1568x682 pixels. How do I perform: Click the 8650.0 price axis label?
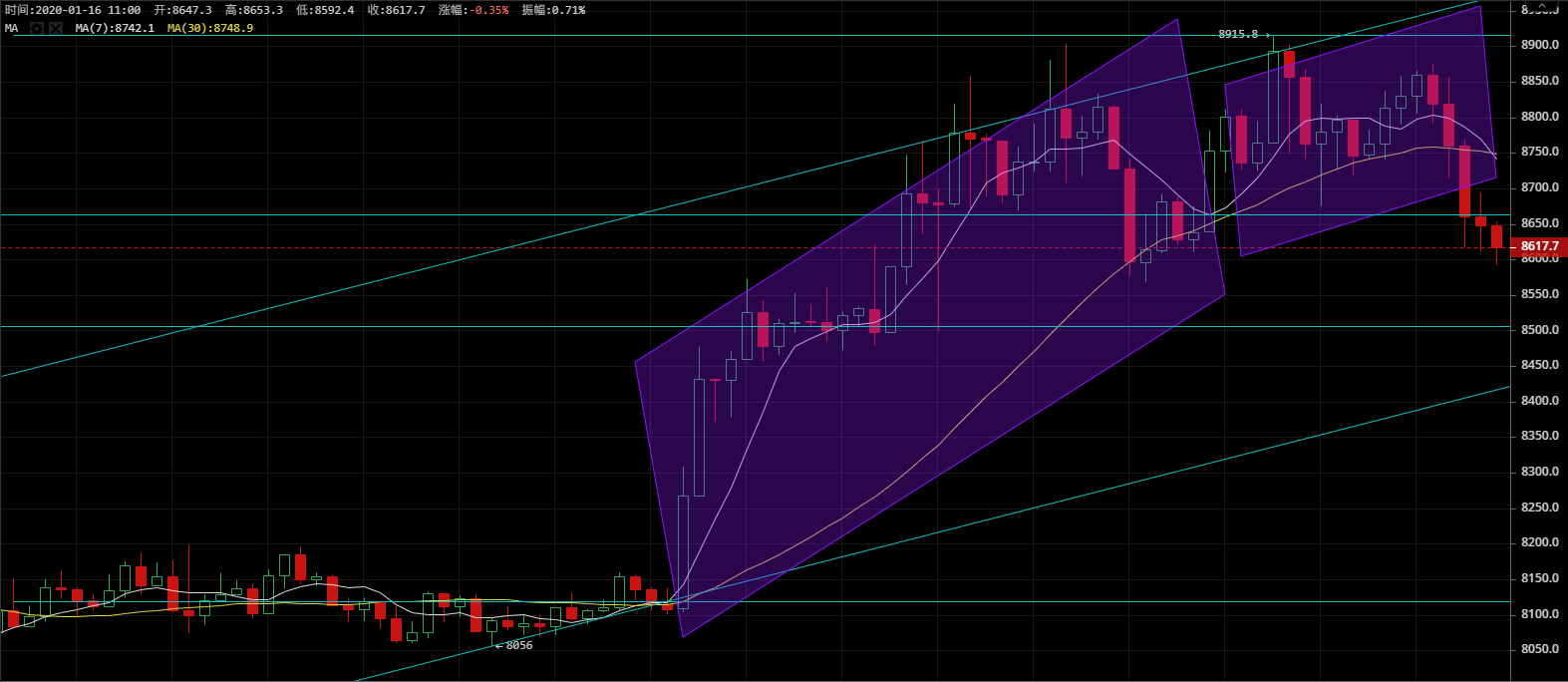[1540, 223]
